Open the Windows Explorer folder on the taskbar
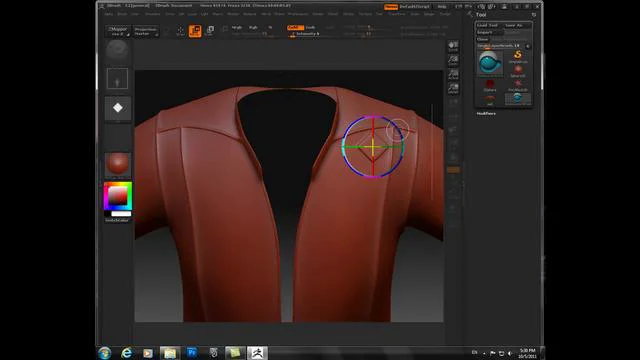The width and height of the screenshot is (640, 360). tap(169, 353)
